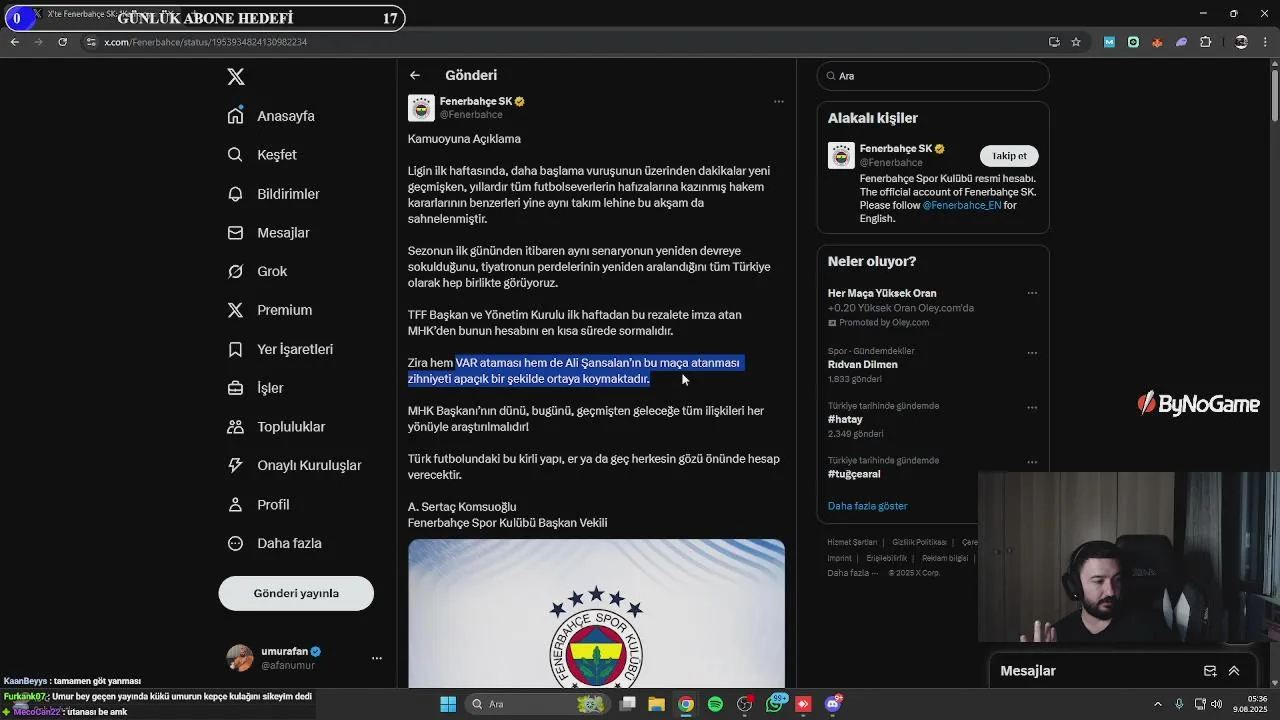
Task: Click the Gönderi yayınla button
Action: click(x=296, y=593)
